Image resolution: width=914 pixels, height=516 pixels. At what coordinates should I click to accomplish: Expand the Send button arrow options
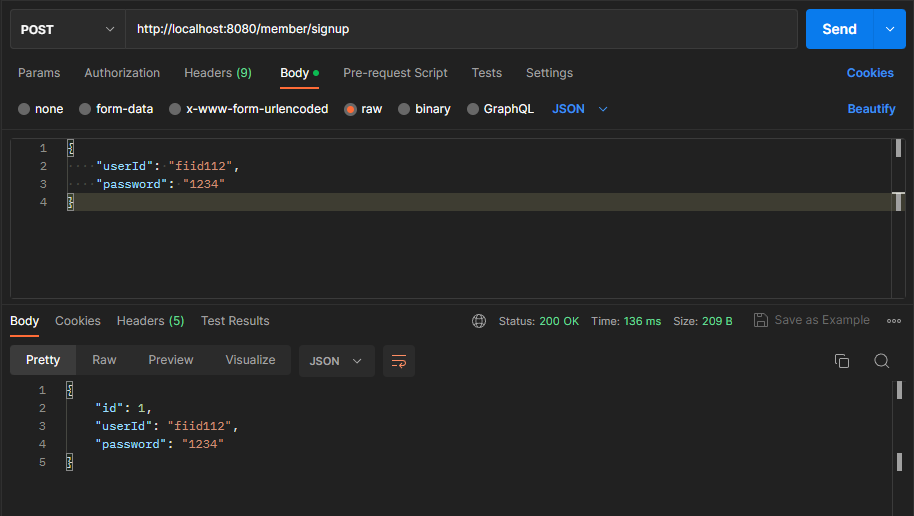[890, 29]
